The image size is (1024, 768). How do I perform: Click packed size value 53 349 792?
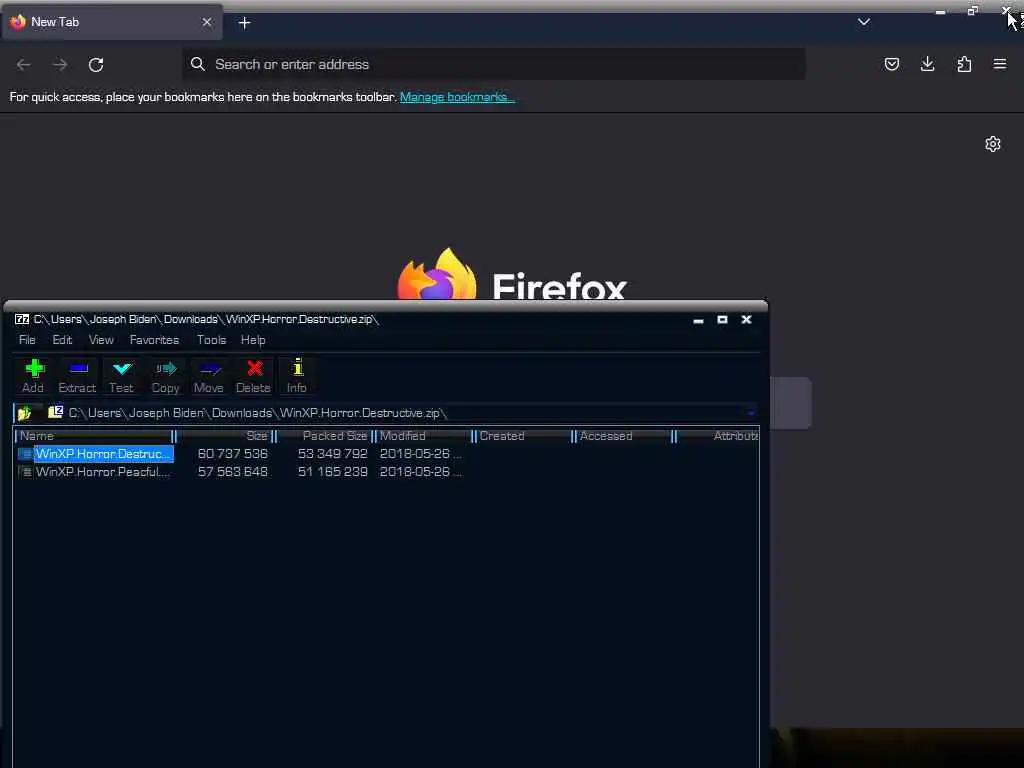[332, 454]
